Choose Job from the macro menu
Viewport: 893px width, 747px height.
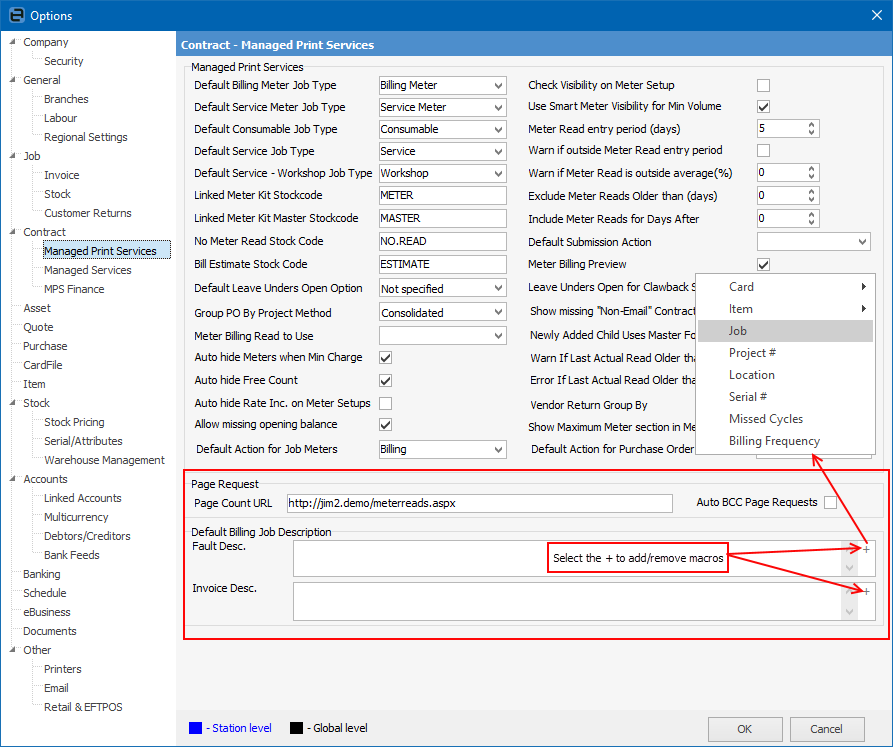(x=738, y=331)
